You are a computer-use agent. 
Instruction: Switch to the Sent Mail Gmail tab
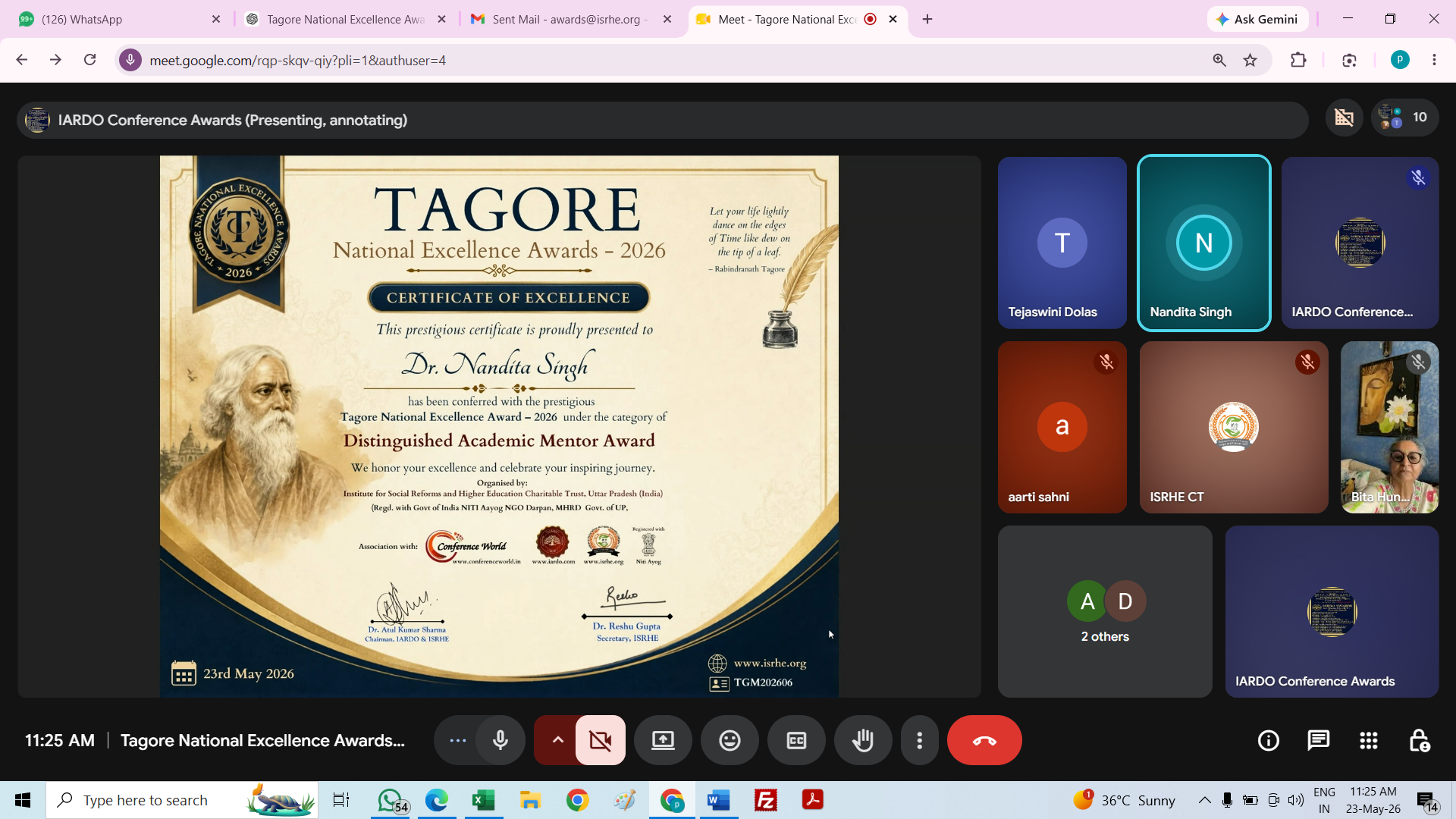pyautogui.click(x=567, y=19)
